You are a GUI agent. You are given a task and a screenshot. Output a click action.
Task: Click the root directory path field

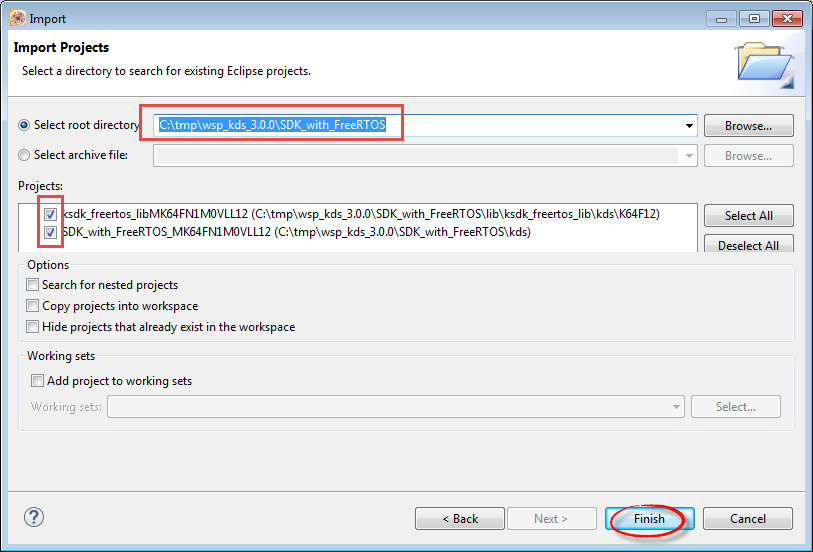click(x=420, y=126)
